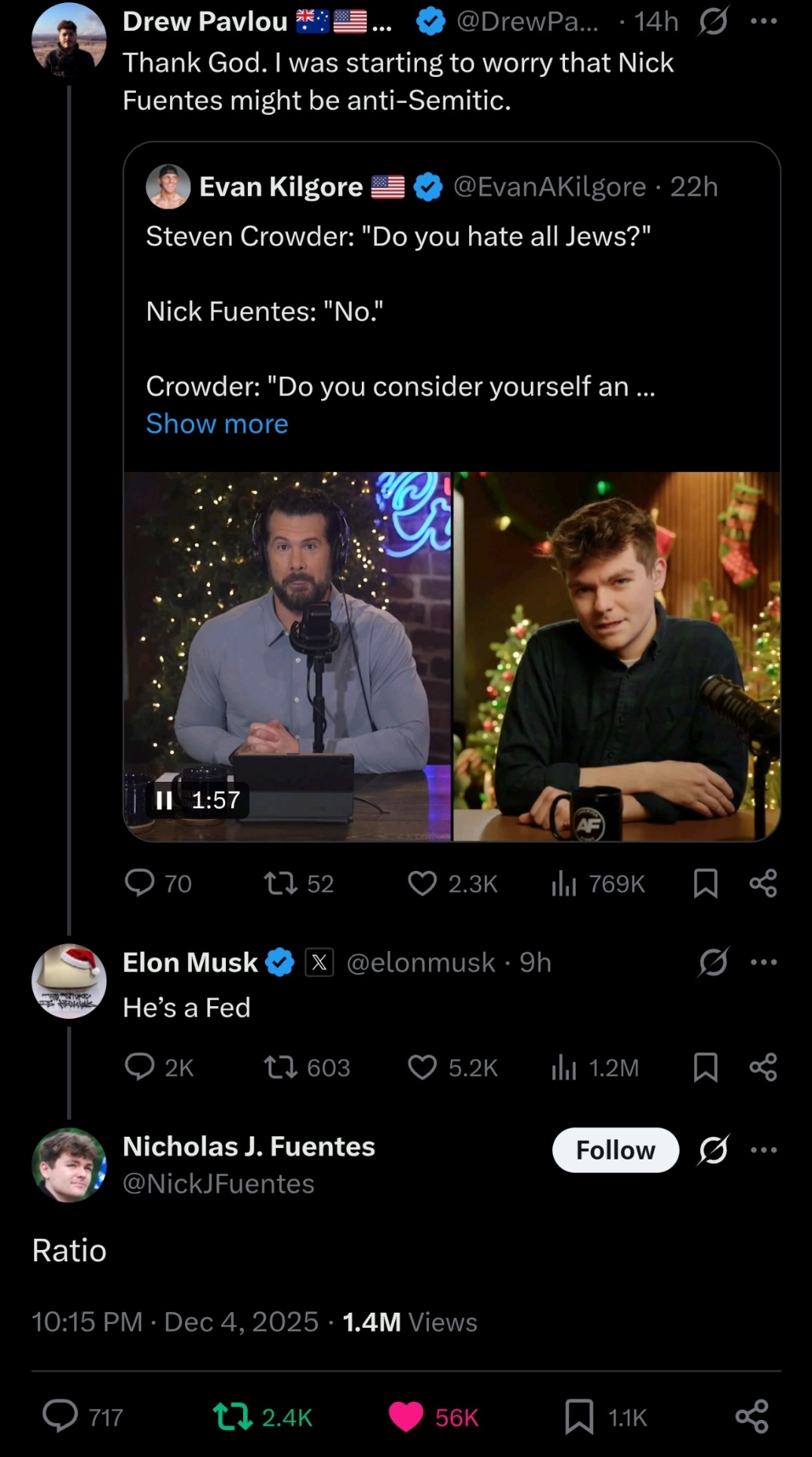Open more options on Elon Musk's post
Image resolution: width=812 pixels, height=1457 pixels.
click(764, 962)
